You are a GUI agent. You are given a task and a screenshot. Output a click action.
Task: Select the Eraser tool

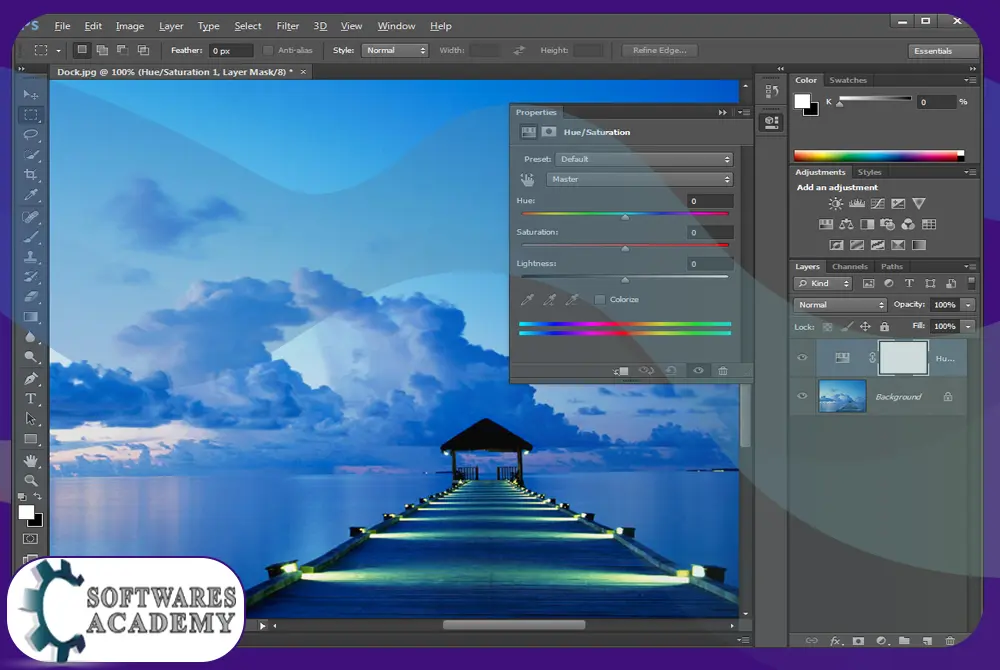tap(30, 296)
